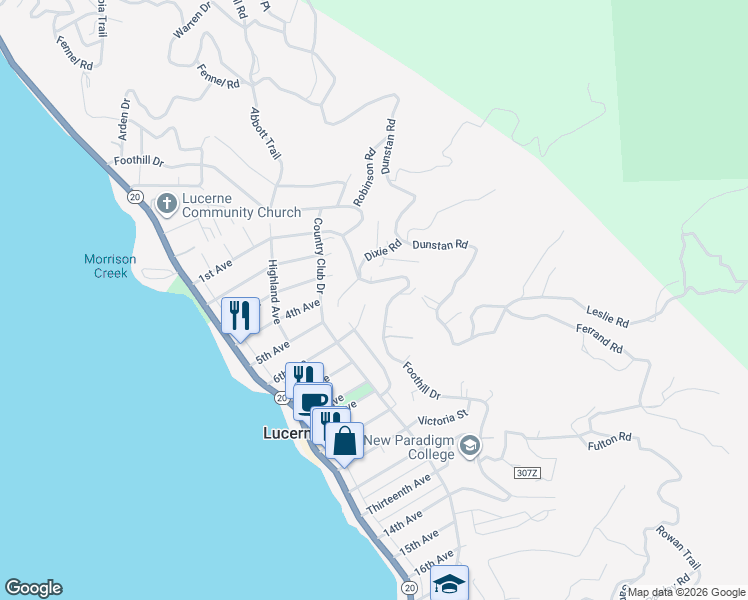Click the Lucerne Community Church label

[x=241, y=206]
